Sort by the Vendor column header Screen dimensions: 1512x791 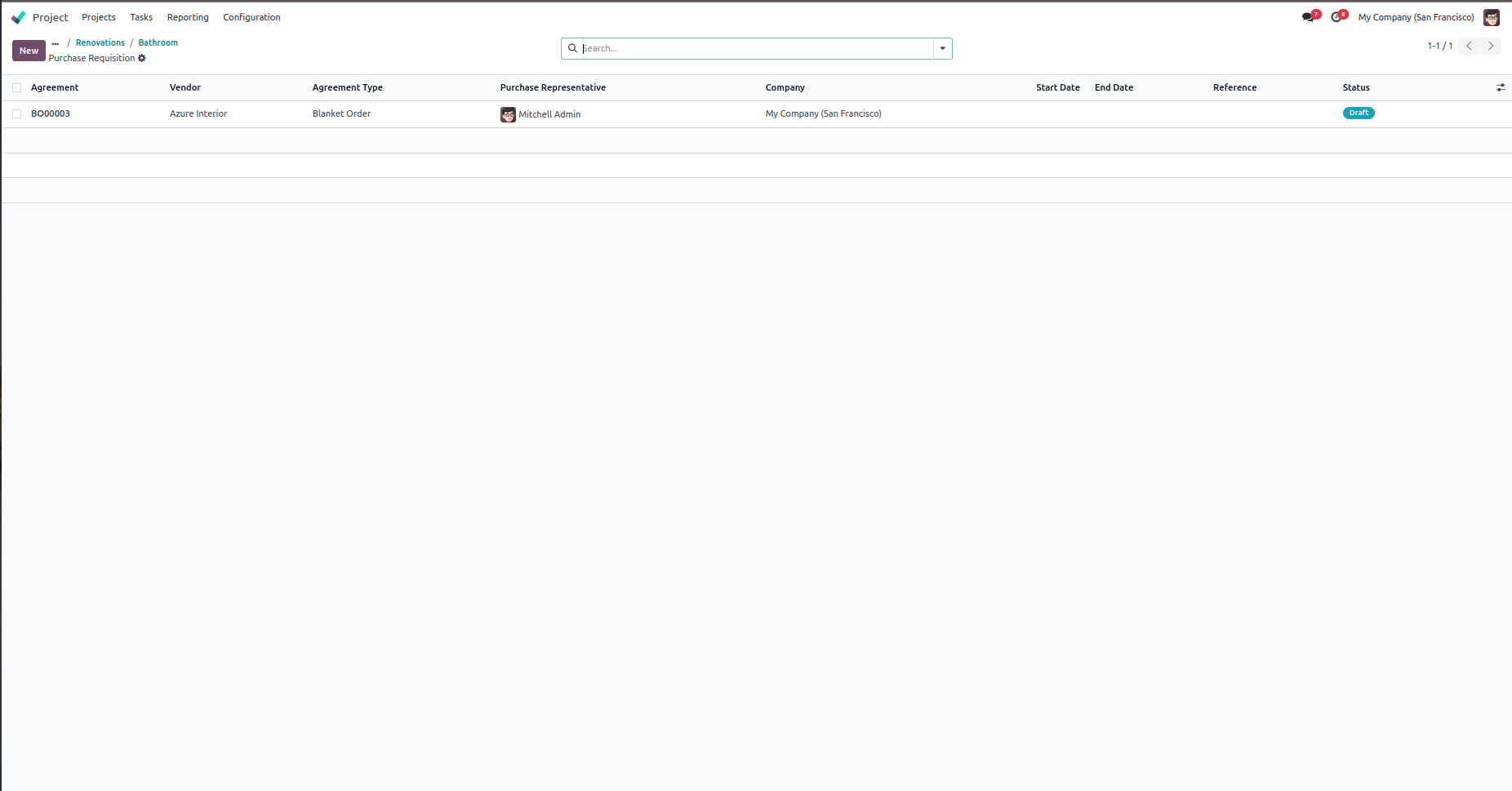[x=185, y=87]
